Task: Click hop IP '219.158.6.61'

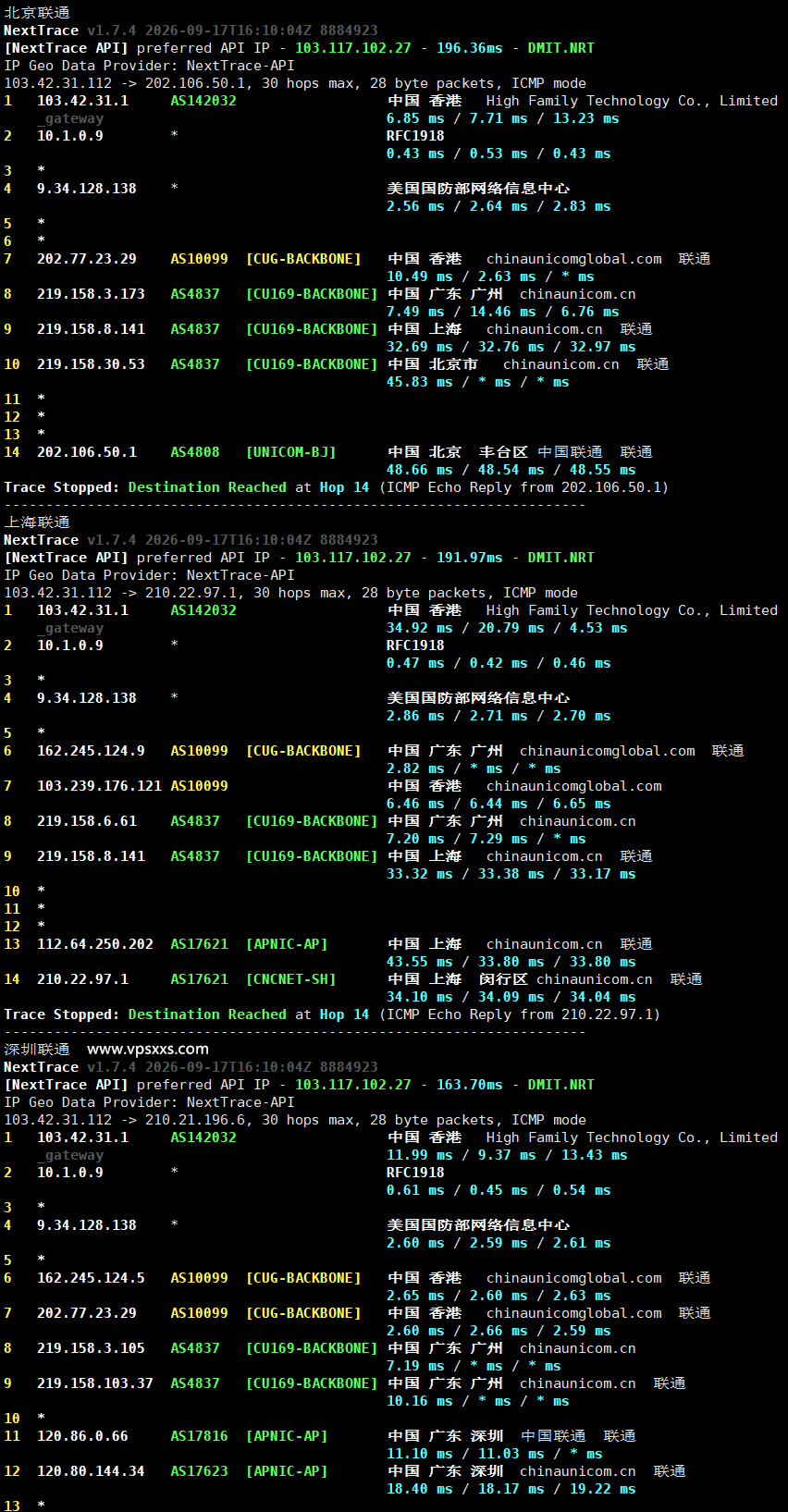Action: click(x=87, y=821)
